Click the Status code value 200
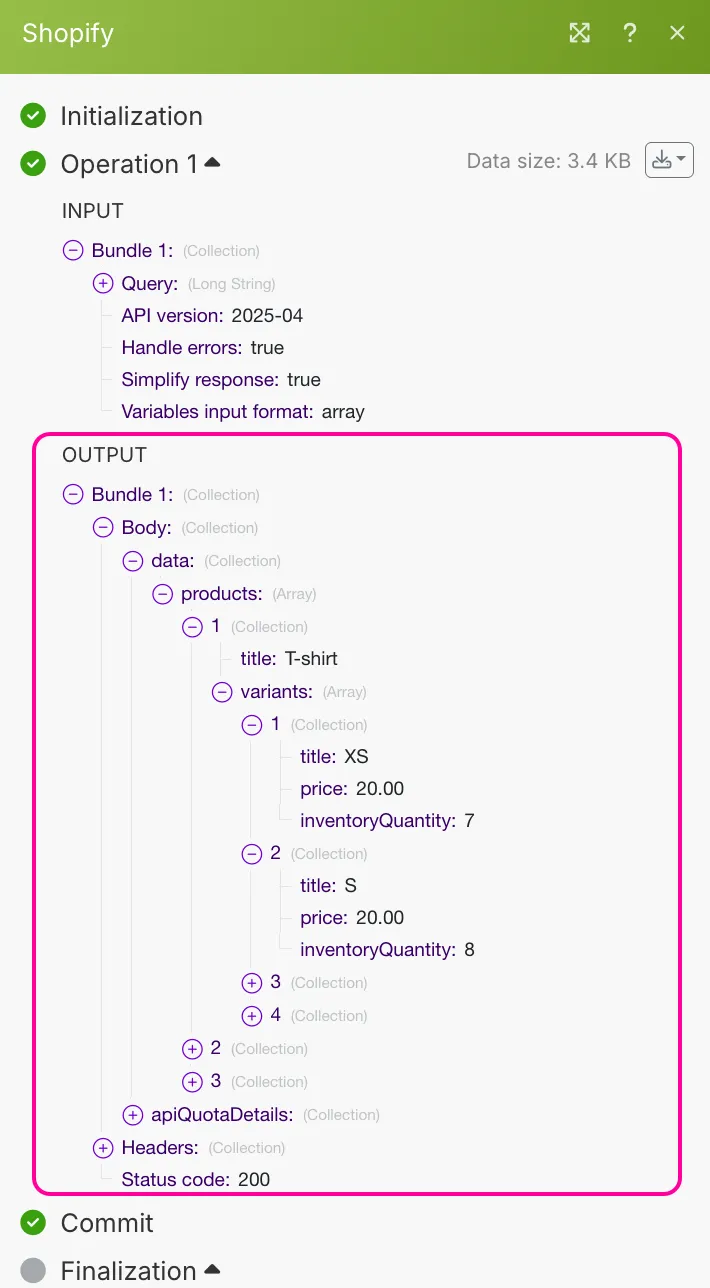Screen dimensions: 710x1288 [254, 1179]
